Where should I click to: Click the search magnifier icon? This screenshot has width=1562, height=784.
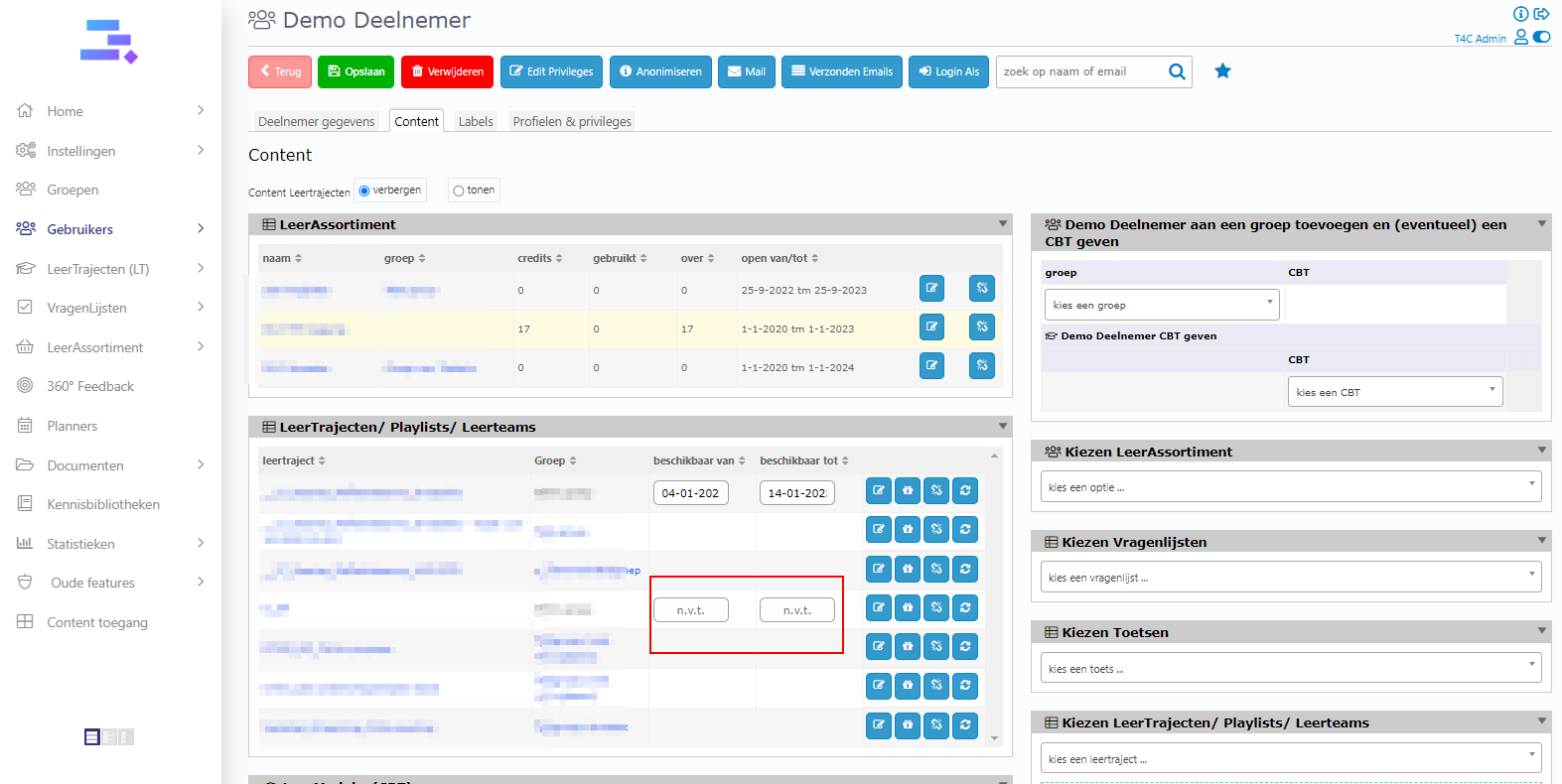click(1177, 71)
